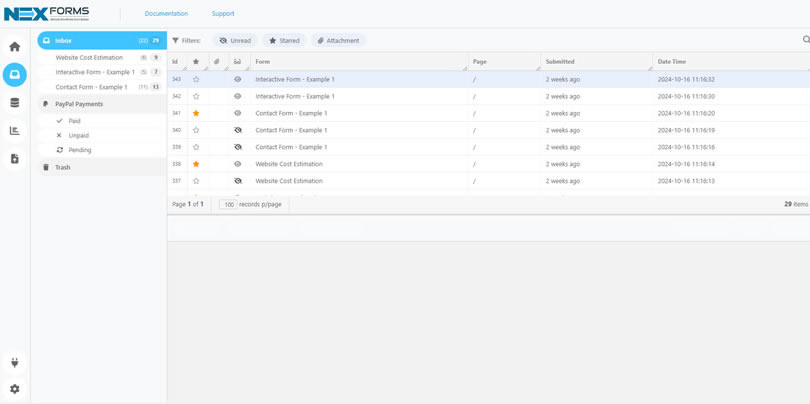Image resolution: width=810 pixels, height=404 pixels.
Task: Unstar entry 338
Action: (196, 164)
